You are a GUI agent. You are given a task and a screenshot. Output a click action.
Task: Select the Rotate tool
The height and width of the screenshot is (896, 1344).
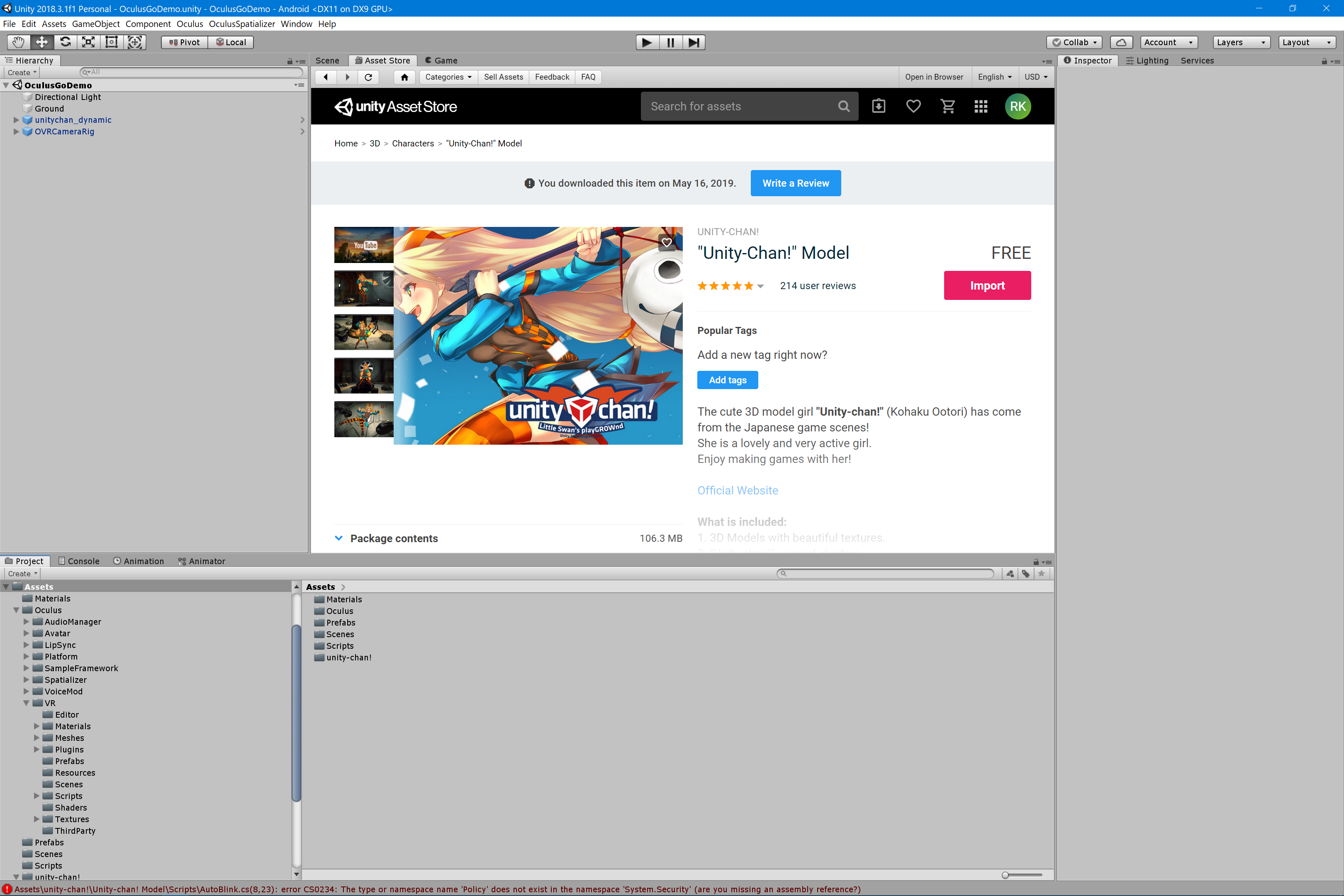(65, 42)
